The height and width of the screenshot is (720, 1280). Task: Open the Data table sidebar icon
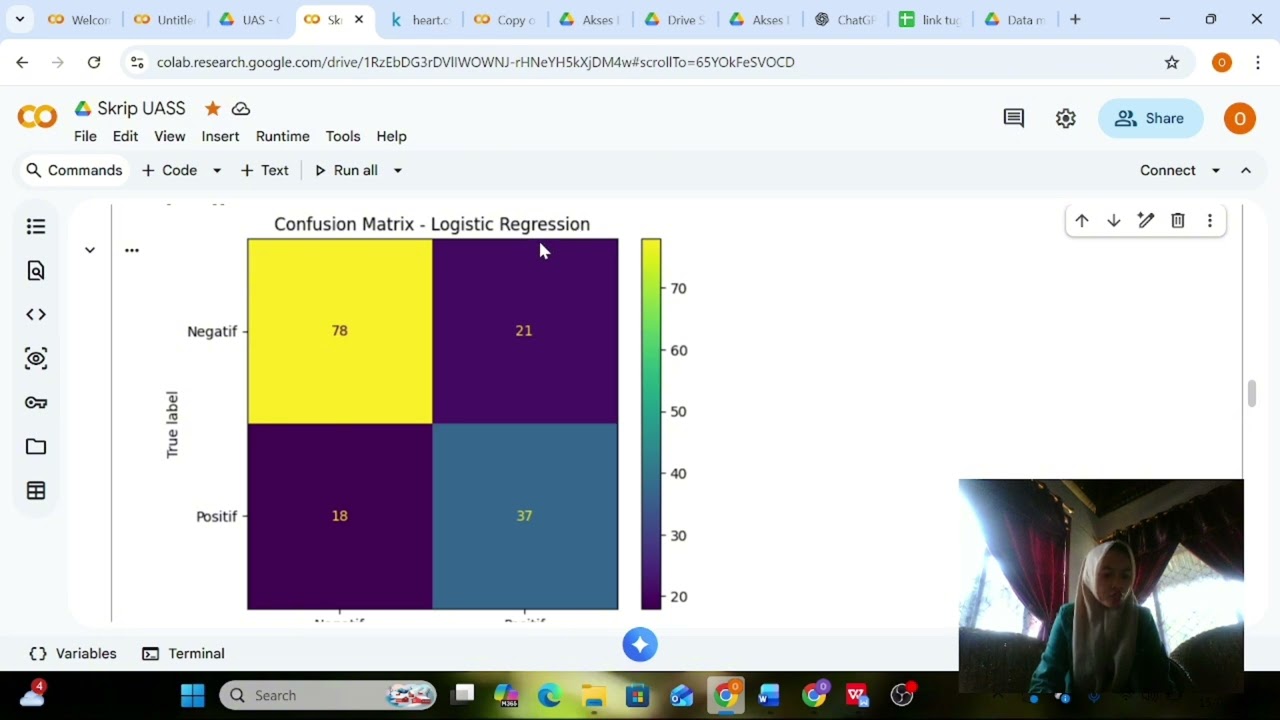click(36, 491)
